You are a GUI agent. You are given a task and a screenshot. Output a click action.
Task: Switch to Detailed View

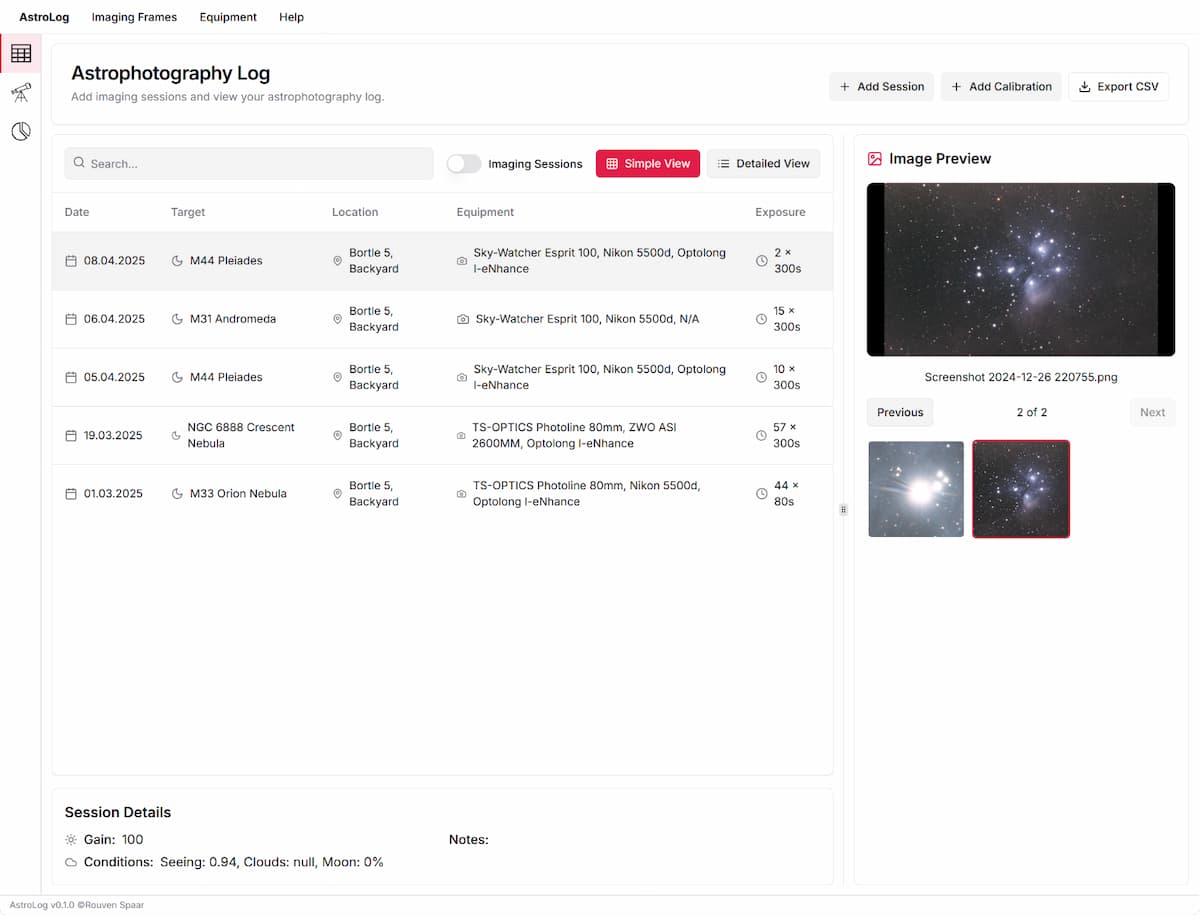tap(763, 164)
